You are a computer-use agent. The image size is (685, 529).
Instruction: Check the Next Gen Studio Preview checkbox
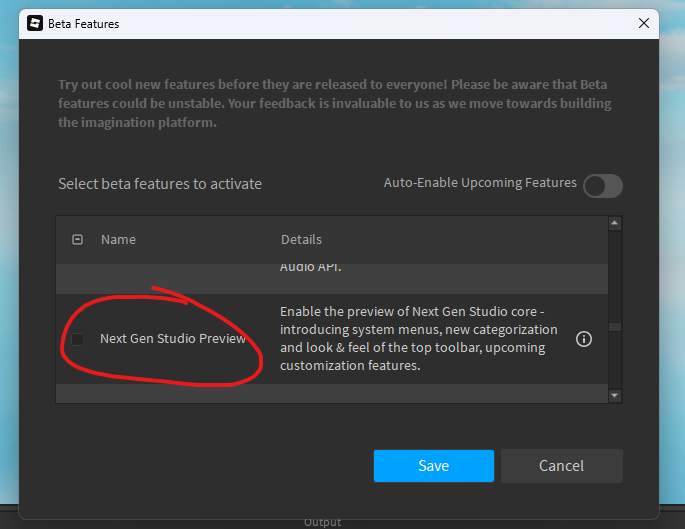[x=77, y=339]
